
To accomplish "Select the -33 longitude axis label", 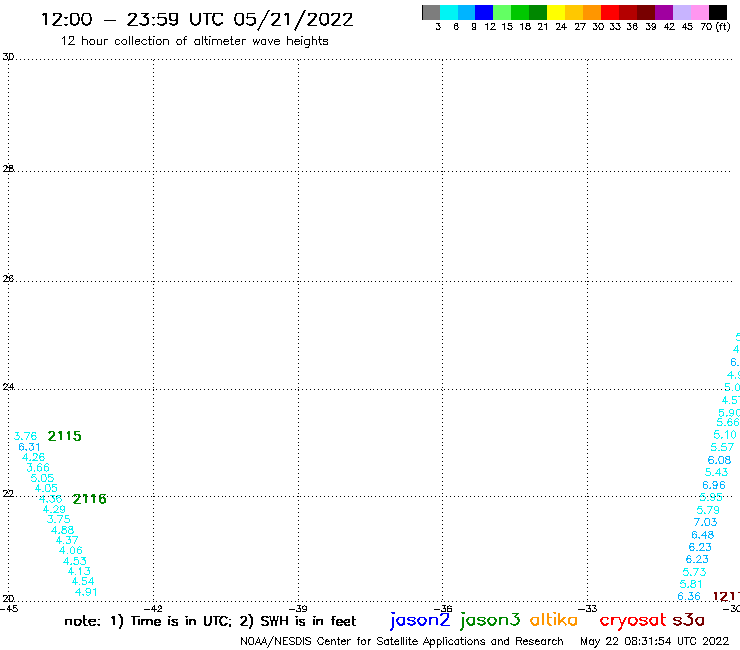I will click(x=588, y=609).
